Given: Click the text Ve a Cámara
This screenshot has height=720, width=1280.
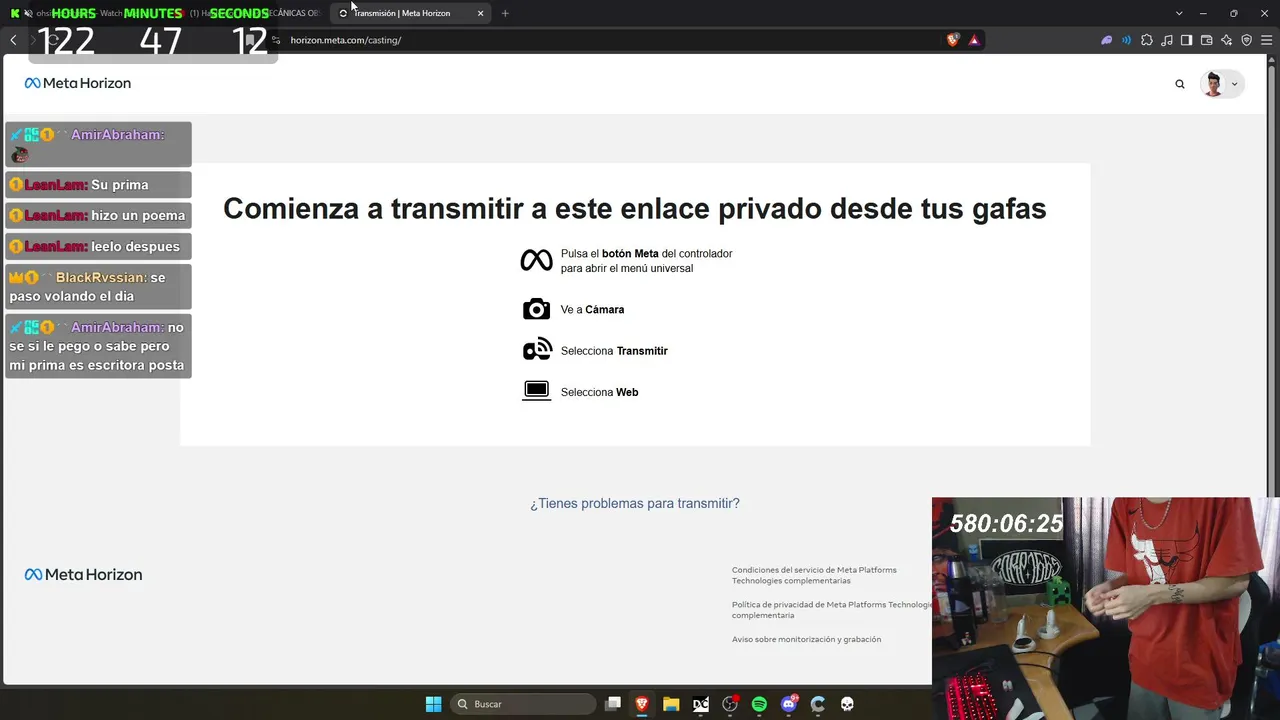Looking at the screenshot, I should pos(592,310).
